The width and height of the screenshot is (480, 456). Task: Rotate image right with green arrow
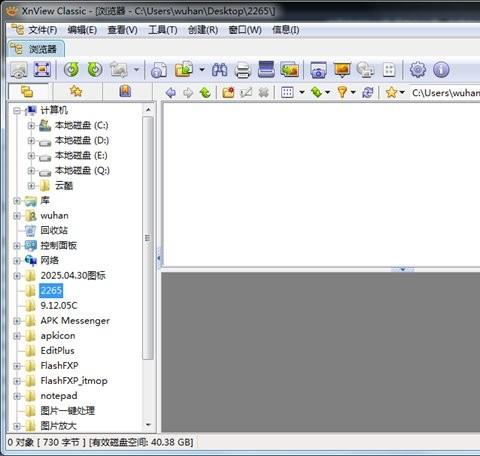tap(95, 70)
